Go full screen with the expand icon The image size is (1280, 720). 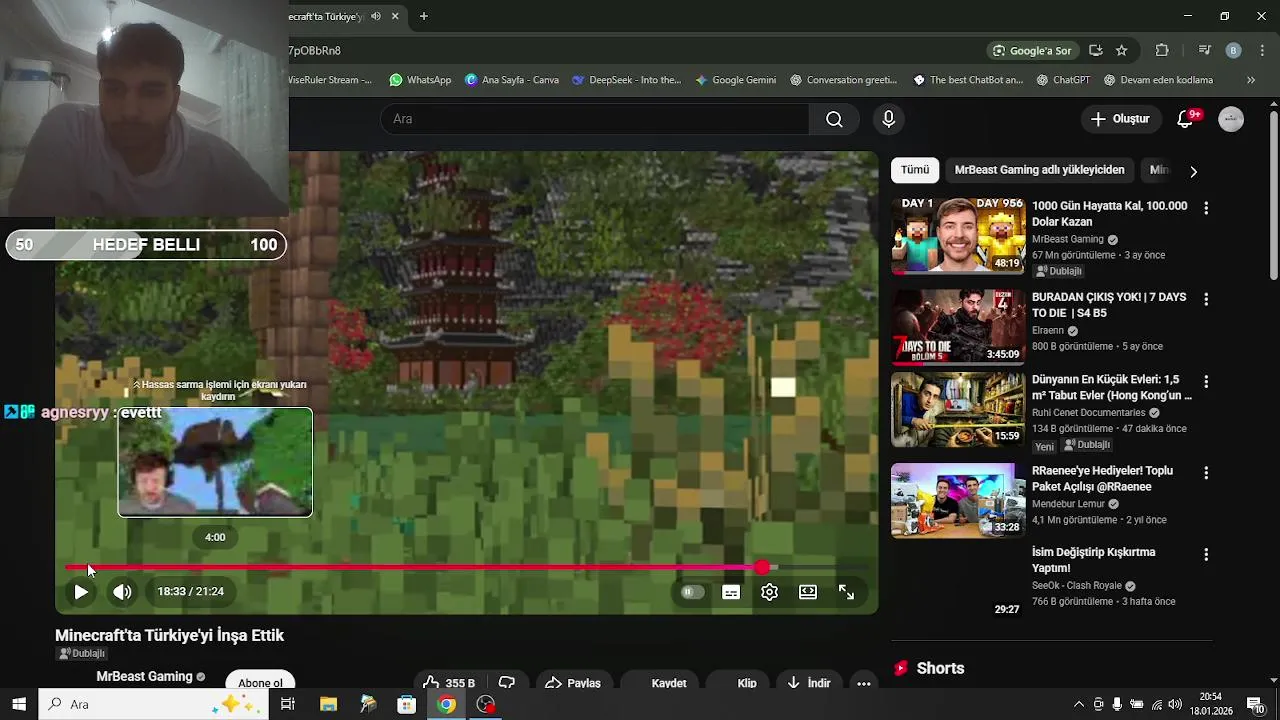[846, 592]
